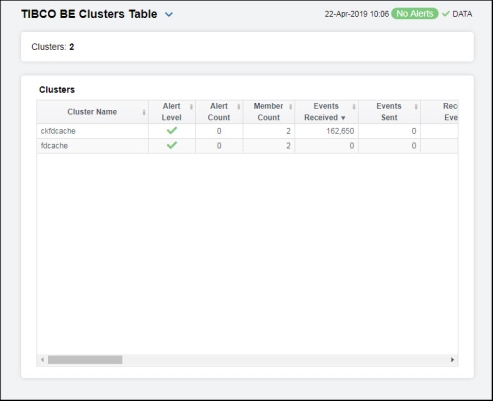Click the horizontal scrollbar right arrow

tap(452, 360)
